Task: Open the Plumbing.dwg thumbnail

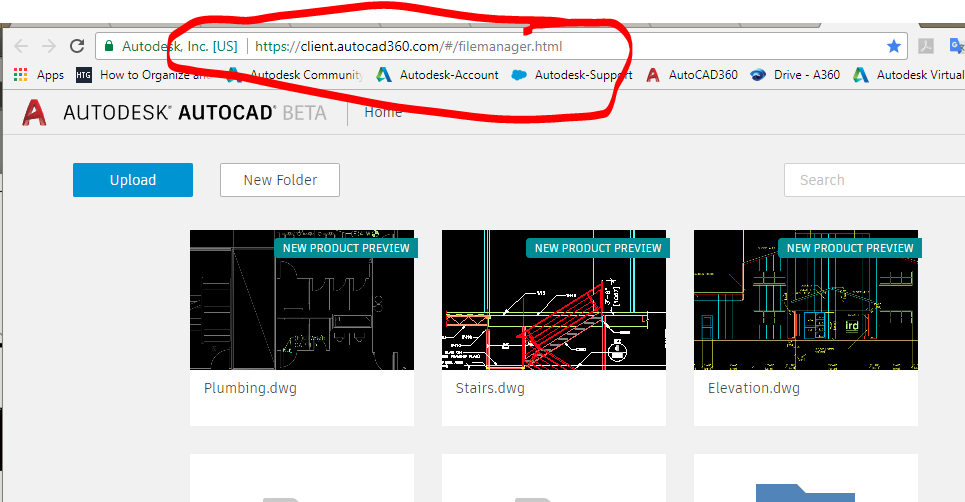Action: pyautogui.click(x=302, y=300)
